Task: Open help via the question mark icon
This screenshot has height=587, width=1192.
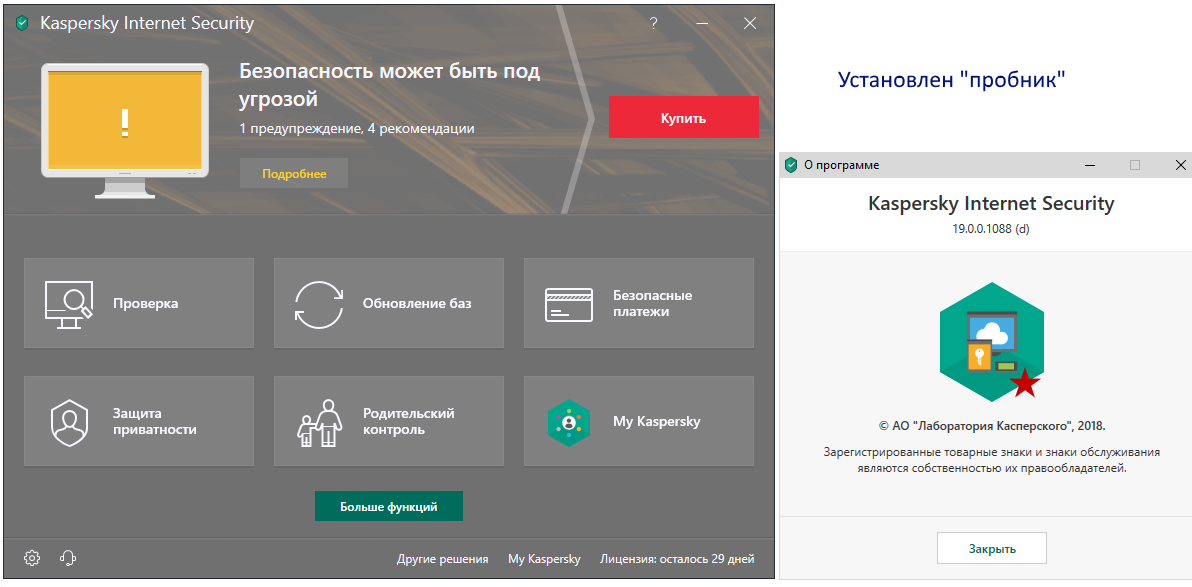Action: coord(653,24)
